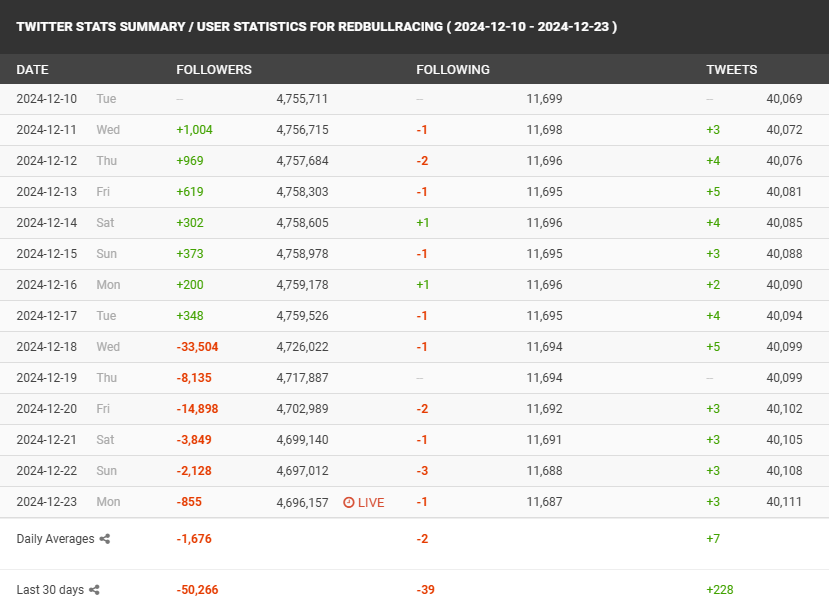Viewport: 829px width, 607px height.
Task: Click the -2,128 follower loss
Action: (x=194, y=471)
